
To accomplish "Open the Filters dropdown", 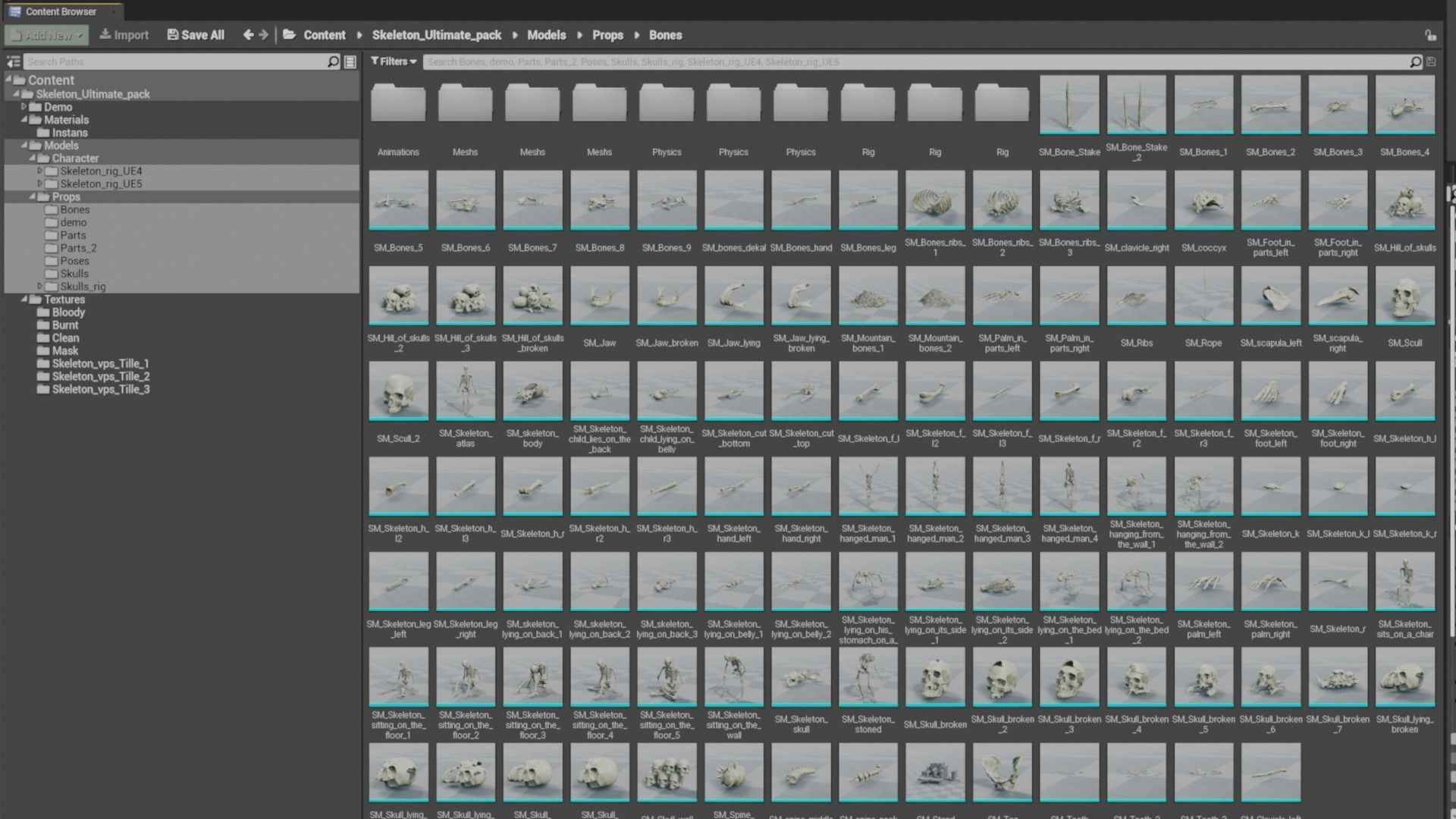I will coord(394,61).
